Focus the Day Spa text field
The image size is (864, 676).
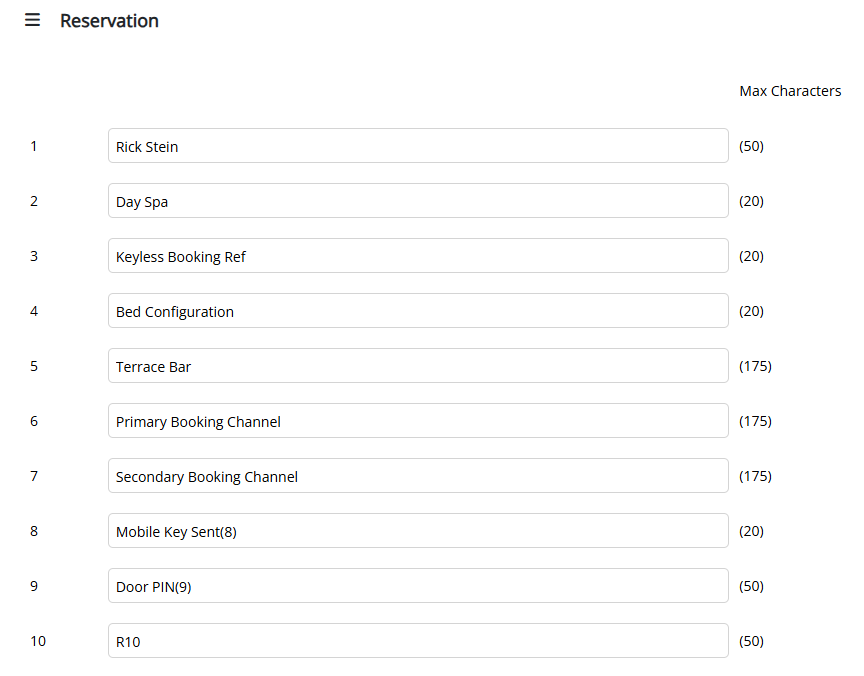click(418, 201)
